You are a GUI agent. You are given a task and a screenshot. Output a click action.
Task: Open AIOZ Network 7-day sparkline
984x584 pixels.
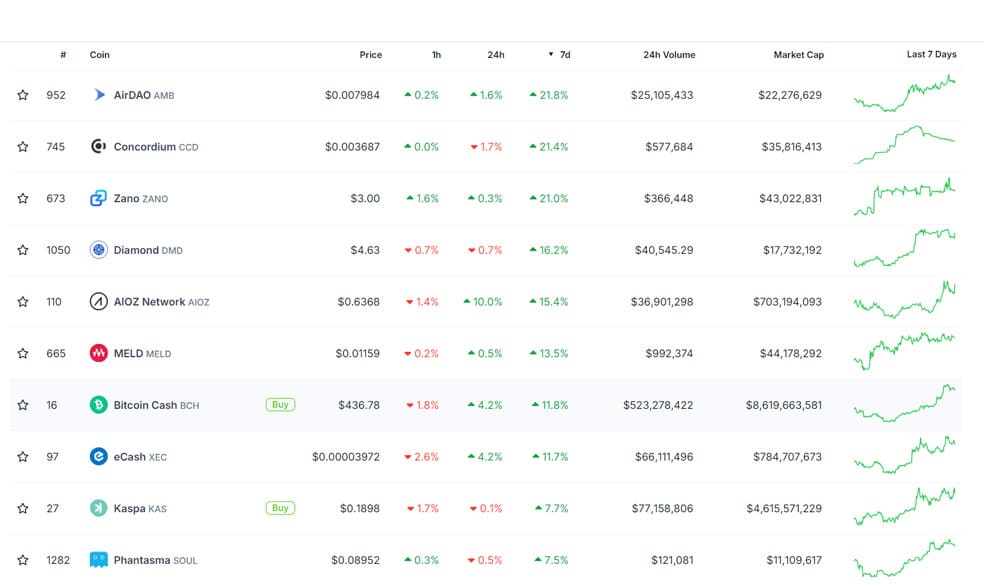click(x=904, y=300)
